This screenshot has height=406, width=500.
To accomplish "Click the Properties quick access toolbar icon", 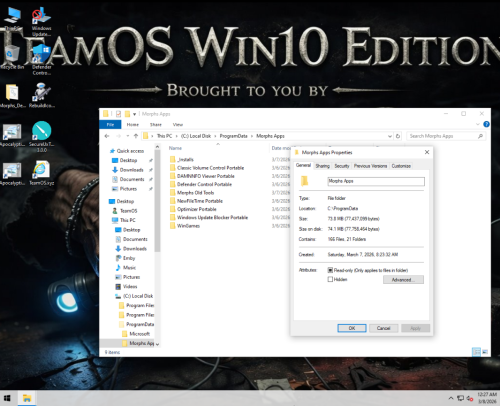I will click(x=118, y=114).
